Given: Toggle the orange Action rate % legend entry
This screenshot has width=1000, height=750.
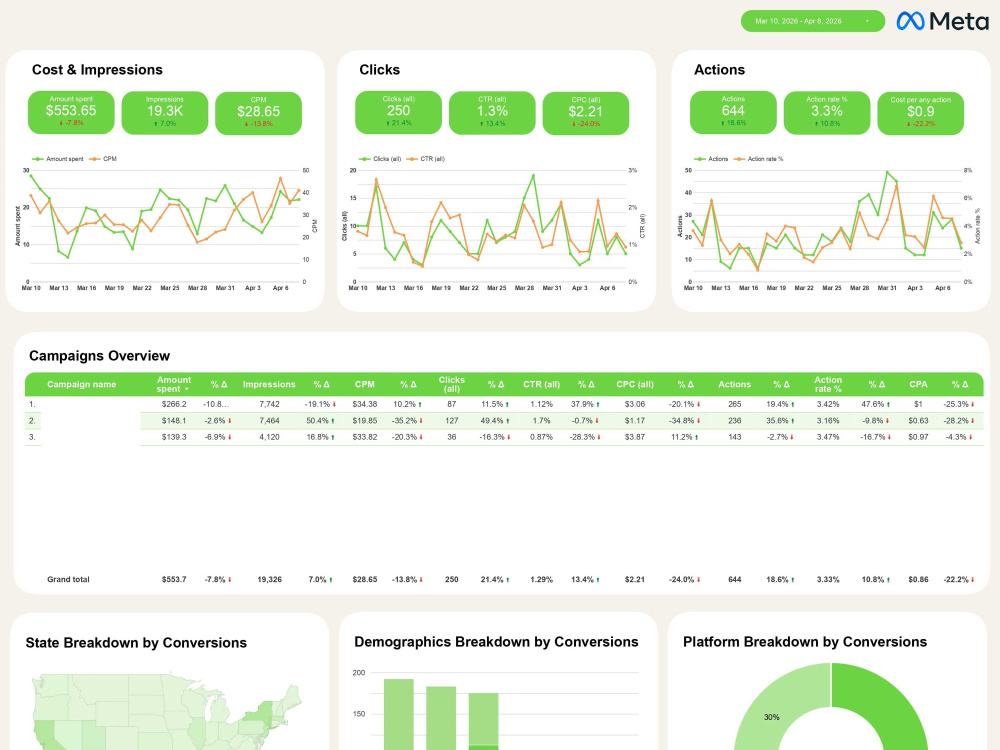Looking at the screenshot, I should point(759,159).
